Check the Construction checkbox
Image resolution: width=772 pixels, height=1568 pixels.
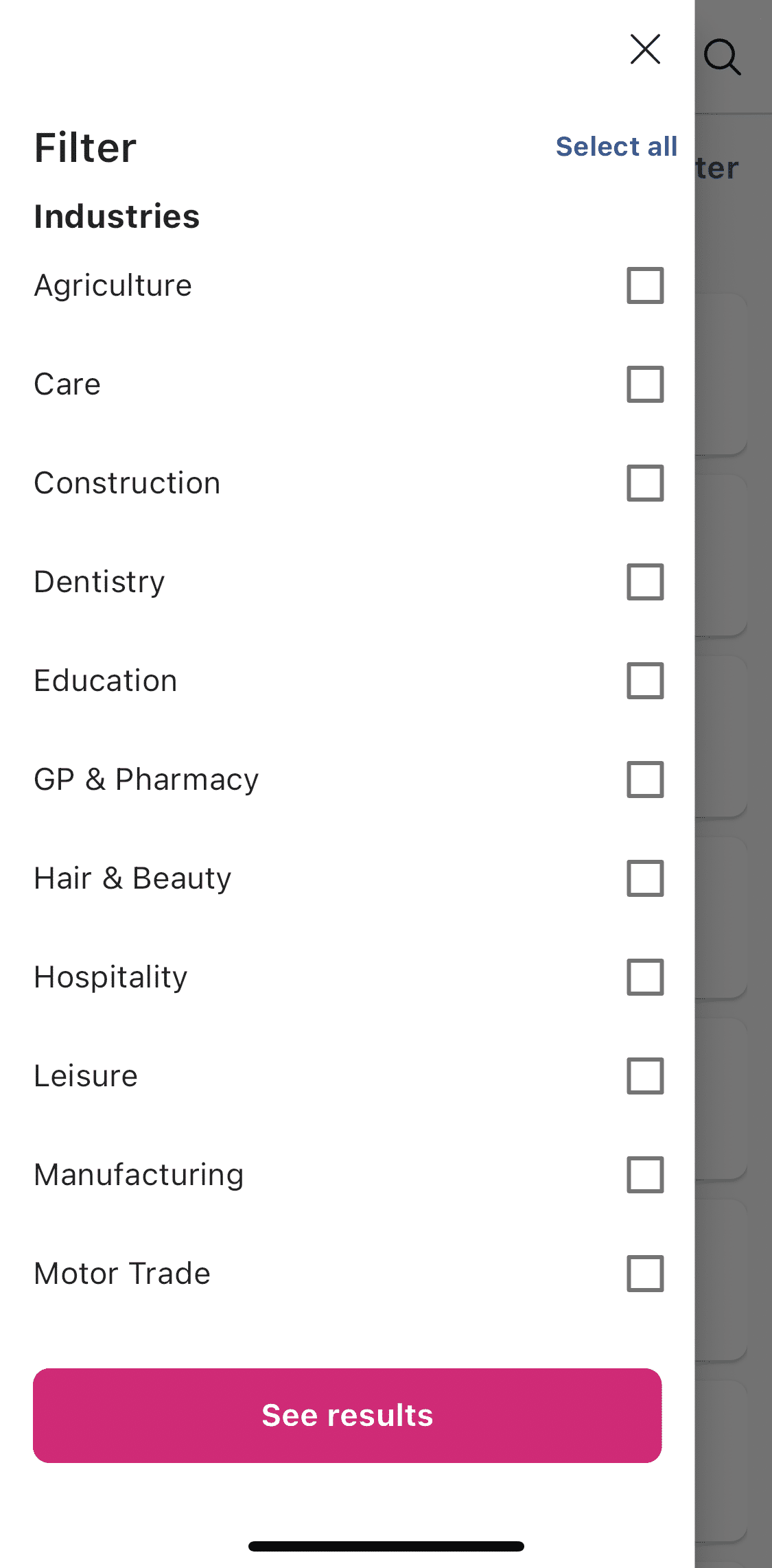[645, 483]
